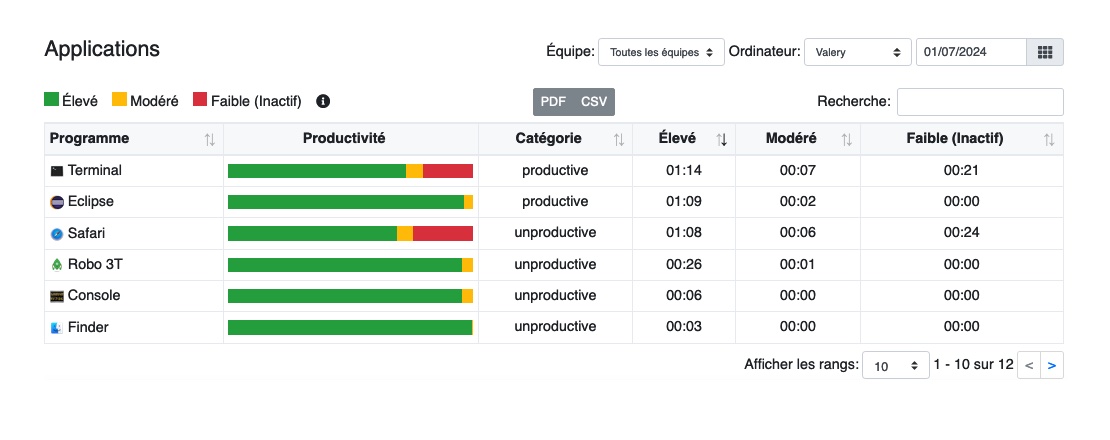Click the Terminal program name
The height and width of the screenshot is (440, 1110).
[95, 170]
